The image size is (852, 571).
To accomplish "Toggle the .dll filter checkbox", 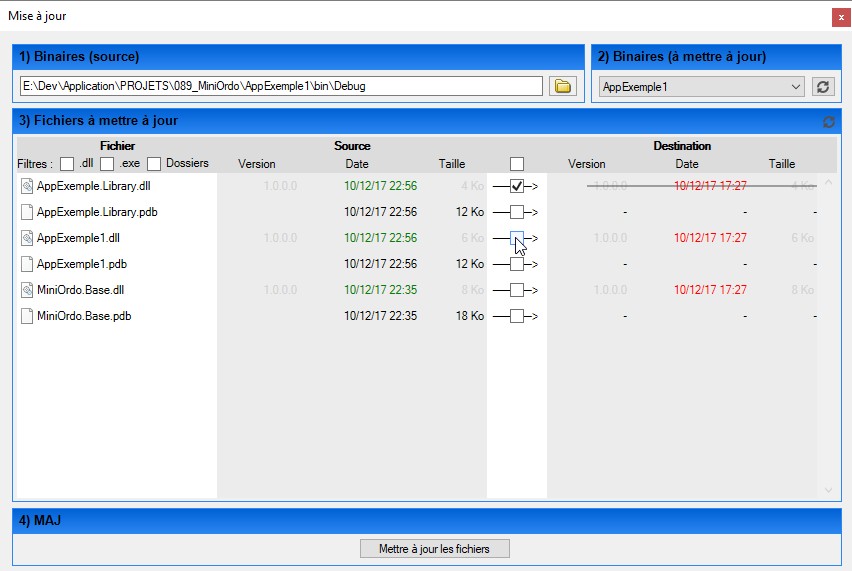I will (67, 164).
